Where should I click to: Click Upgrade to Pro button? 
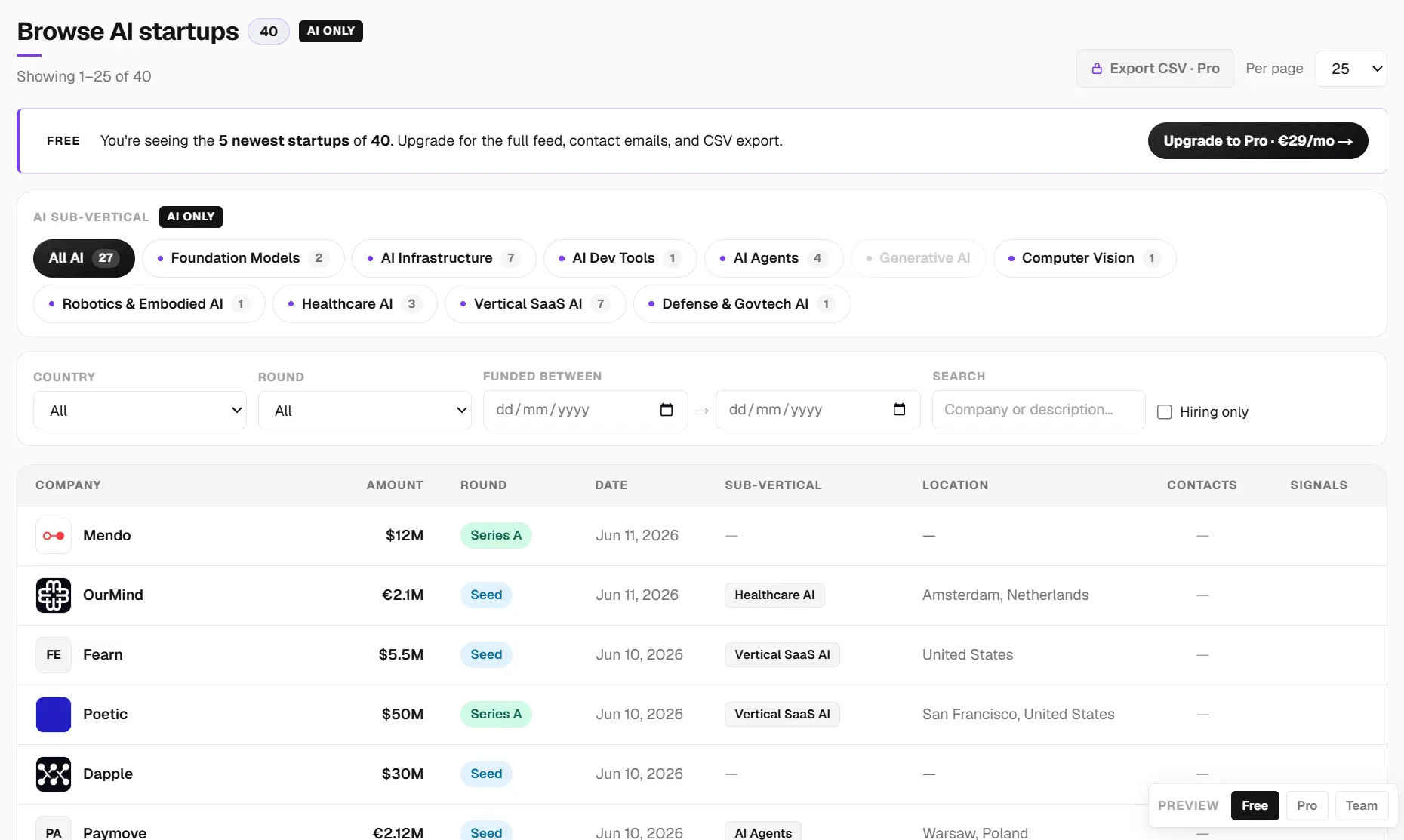[1258, 141]
